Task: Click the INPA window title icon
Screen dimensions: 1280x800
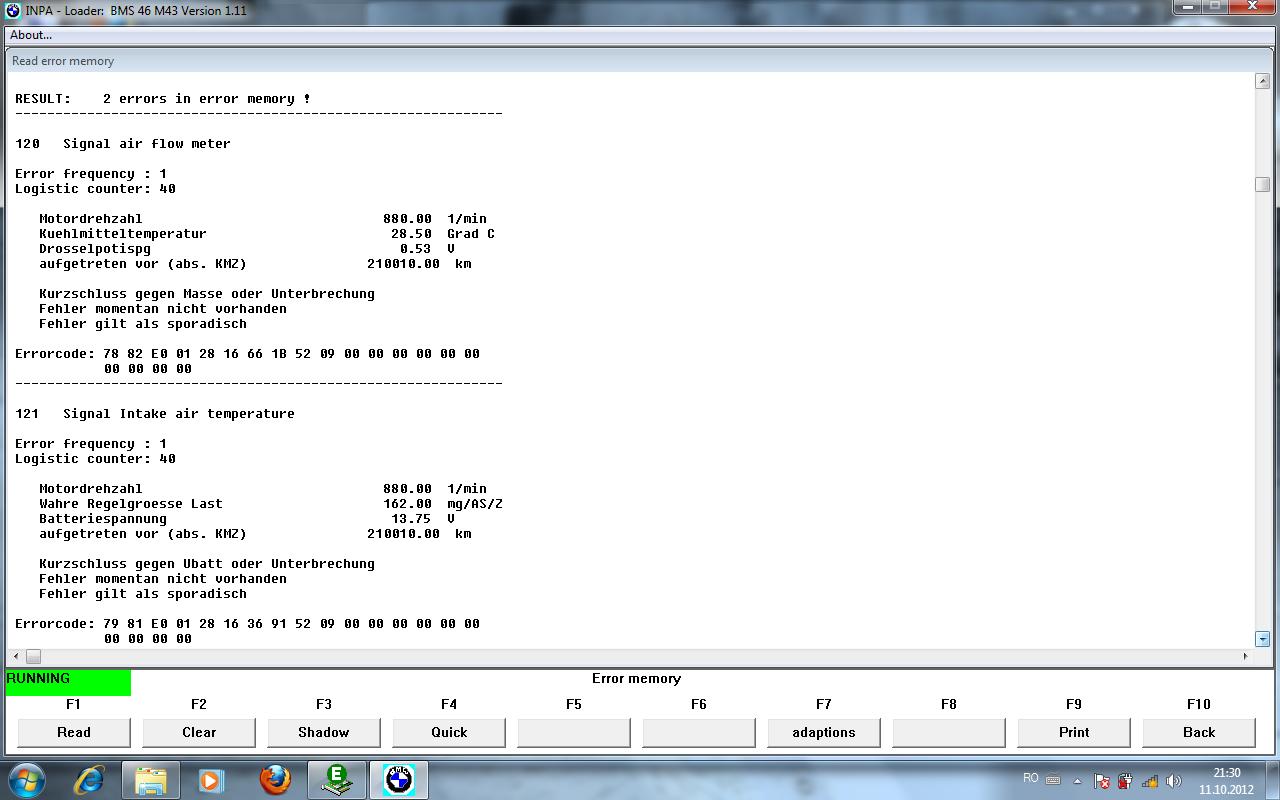Action: (13, 11)
